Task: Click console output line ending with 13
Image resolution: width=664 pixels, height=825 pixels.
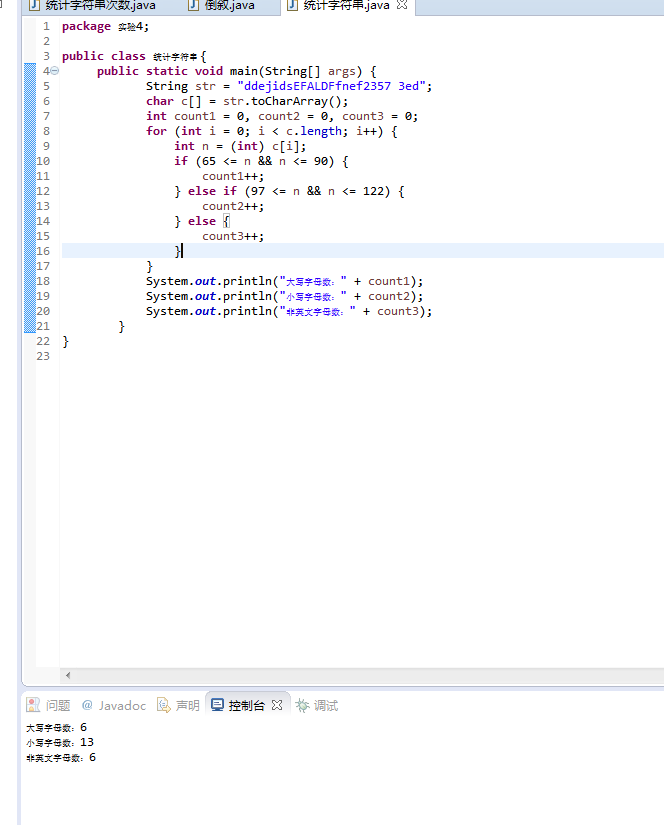Action: tap(60, 742)
